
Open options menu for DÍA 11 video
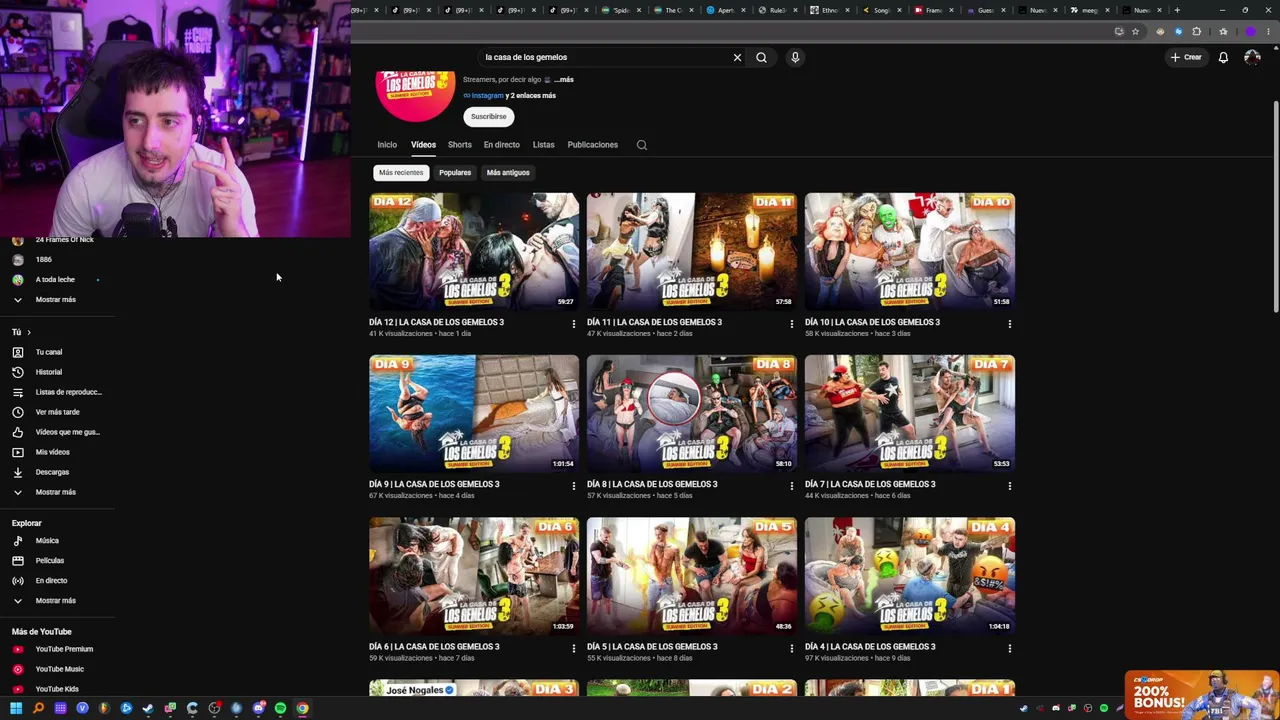791,324
